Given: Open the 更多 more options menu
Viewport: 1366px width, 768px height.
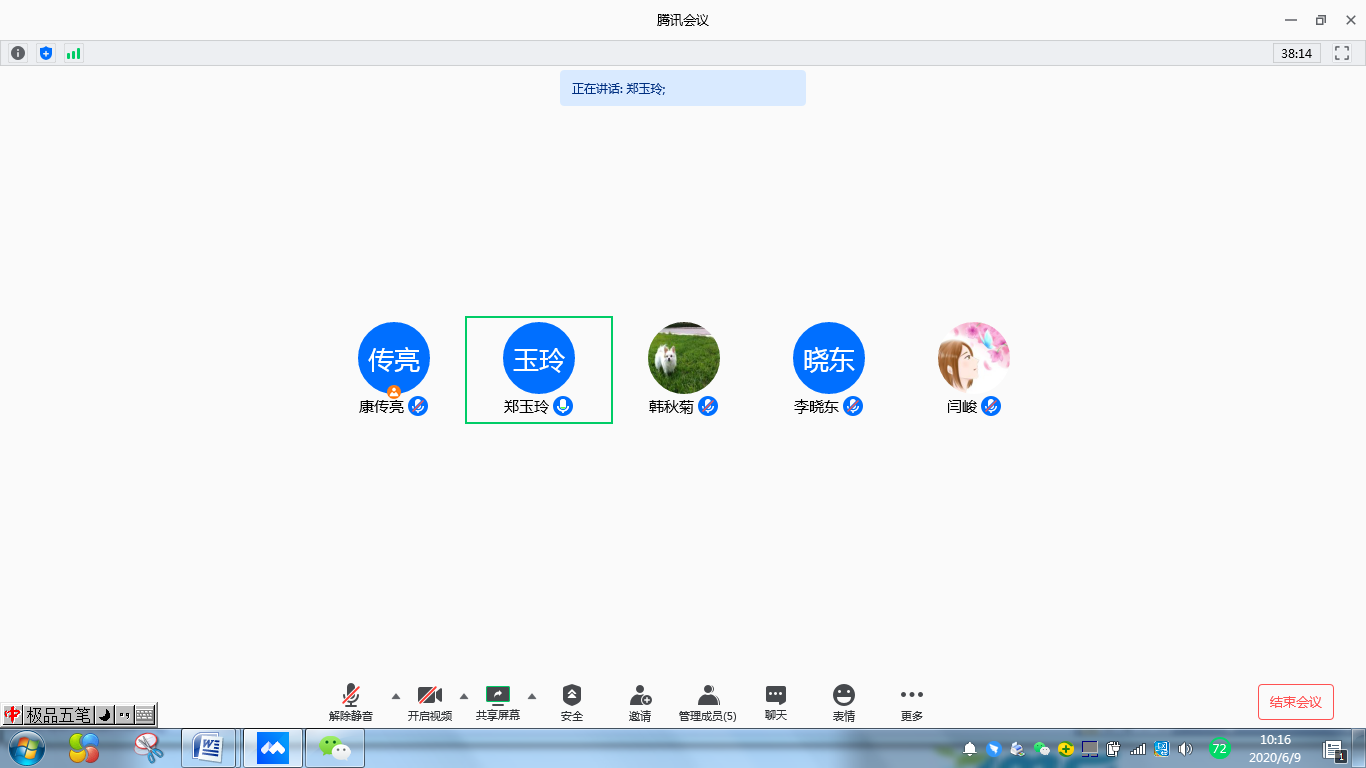Looking at the screenshot, I should point(912,703).
